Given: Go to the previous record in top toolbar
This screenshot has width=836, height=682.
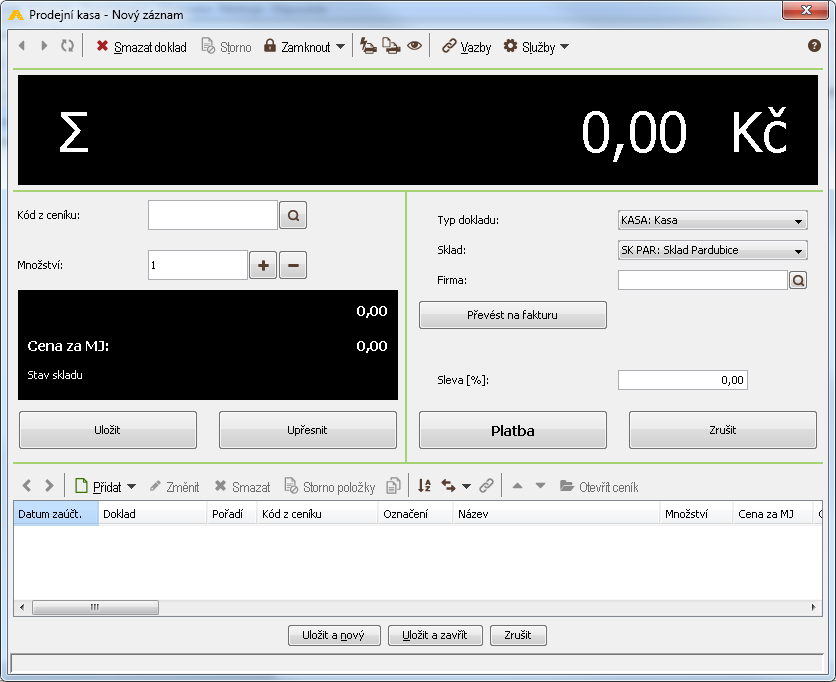Looking at the screenshot, I should pos(22,46).
